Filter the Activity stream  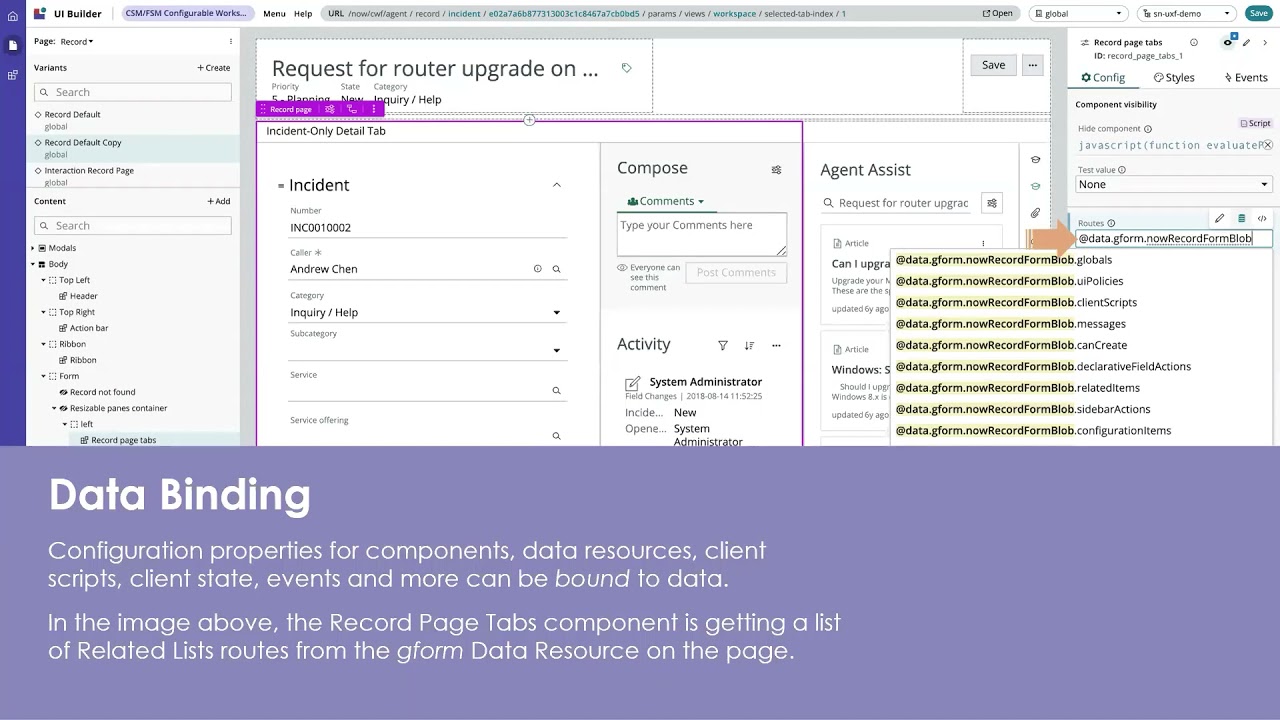pyautogui.click(x=723, y=345)
